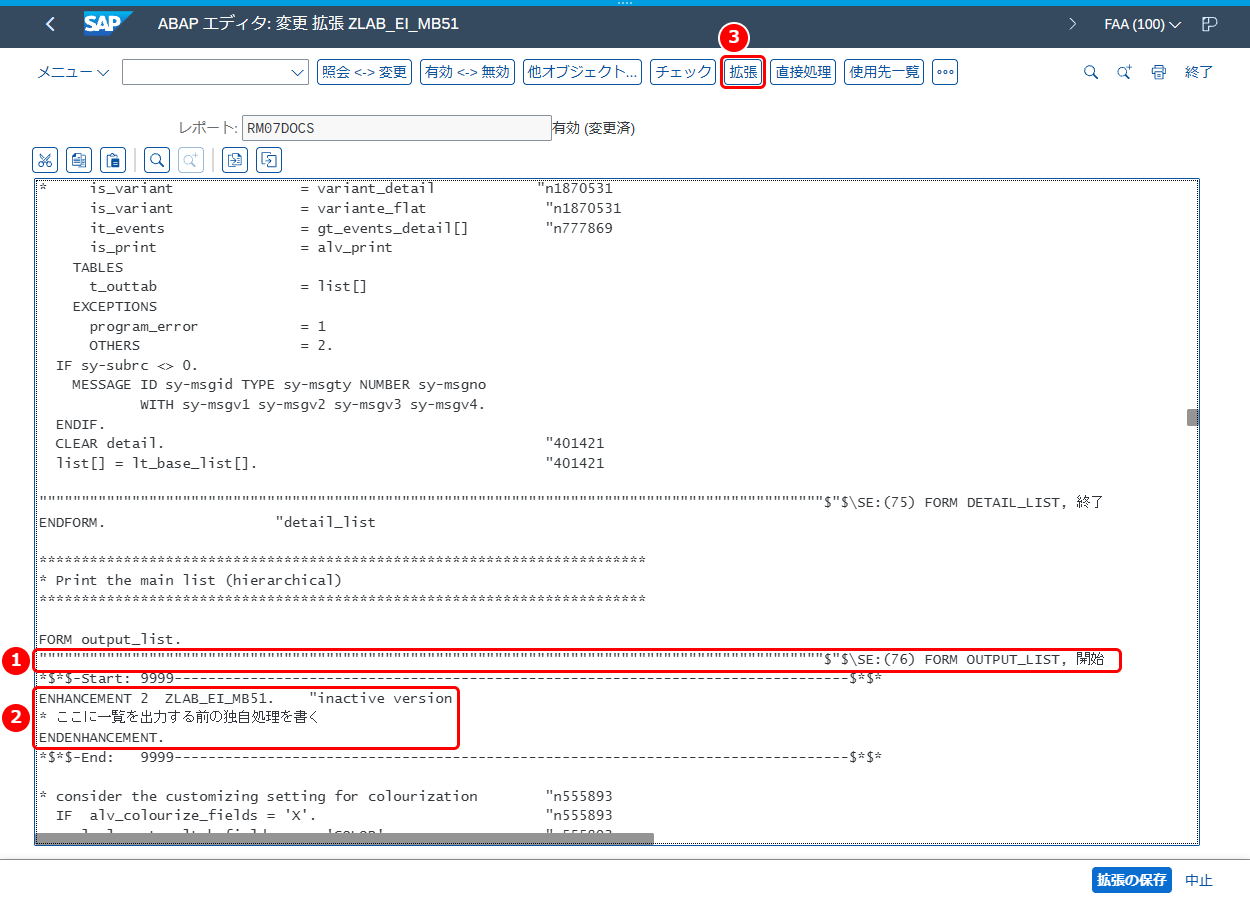
Task: Click the last icon in editor toolbar
Action: coord(269,160)
